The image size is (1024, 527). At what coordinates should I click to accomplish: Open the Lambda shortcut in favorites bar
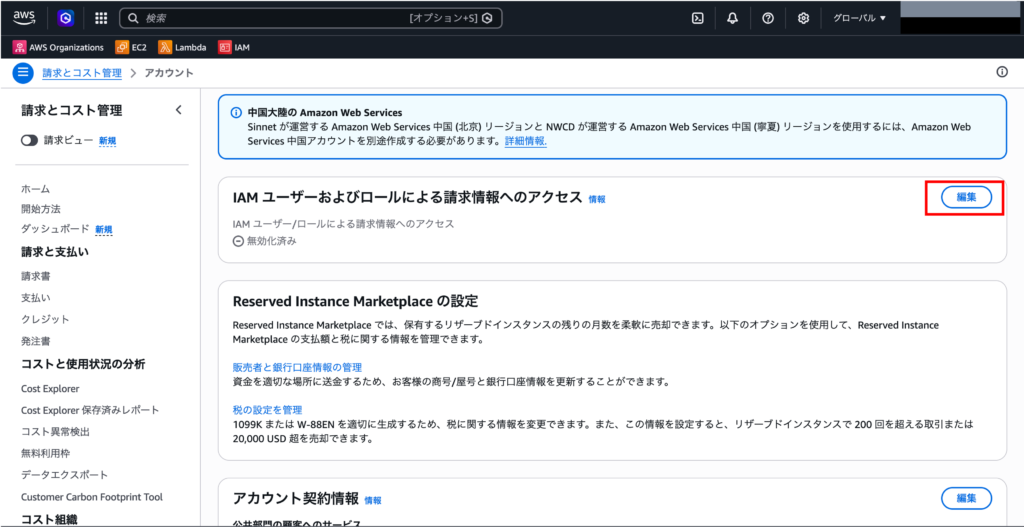point(180,47)
